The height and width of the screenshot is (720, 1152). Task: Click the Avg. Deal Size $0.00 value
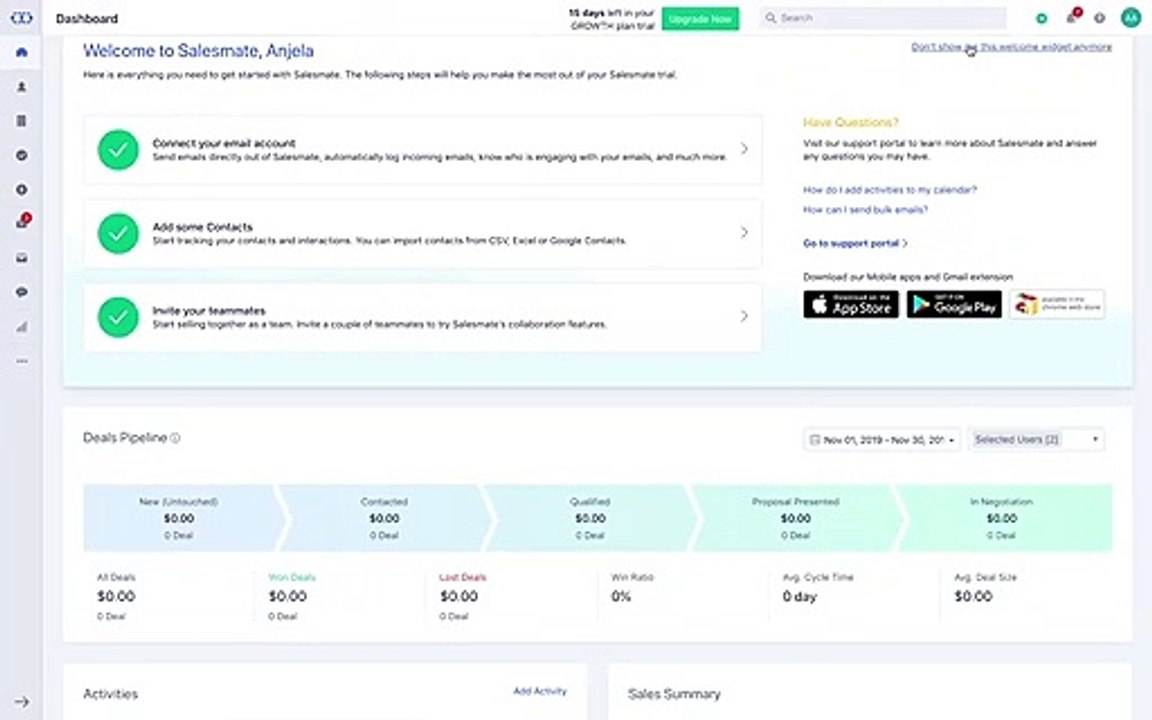973,597
